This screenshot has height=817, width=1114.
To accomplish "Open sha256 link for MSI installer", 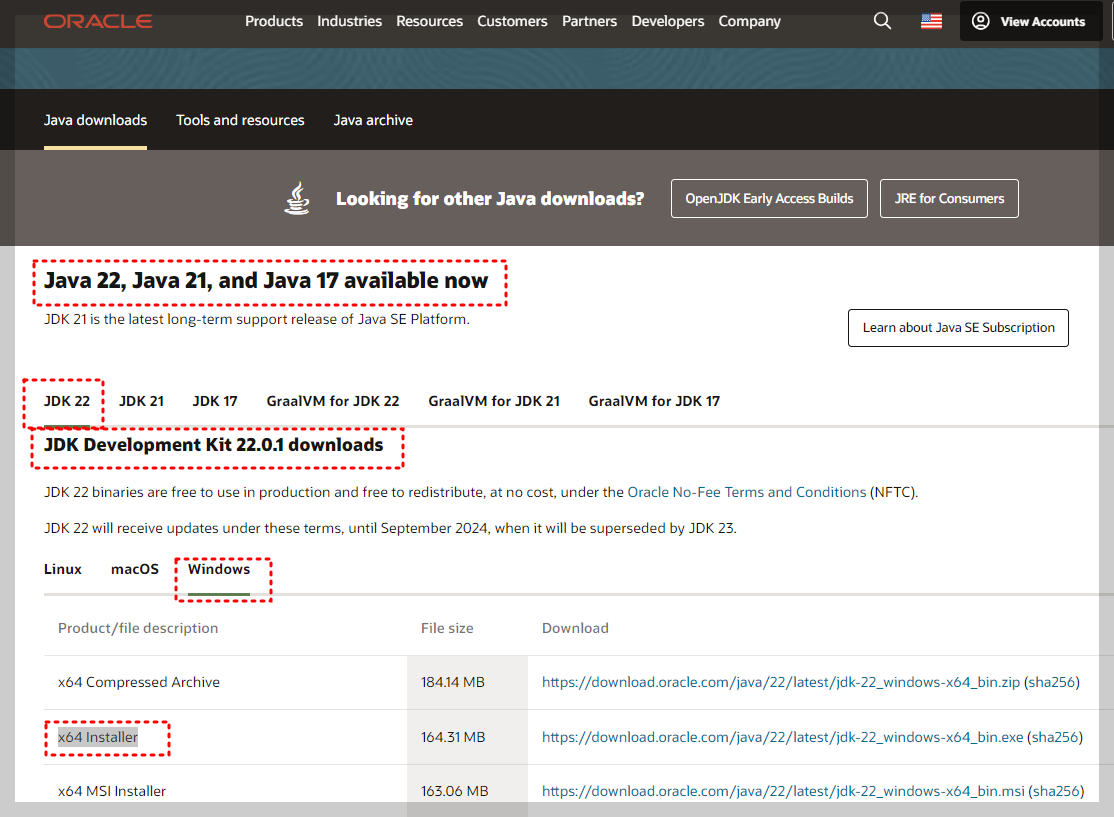I will 1056,791.
